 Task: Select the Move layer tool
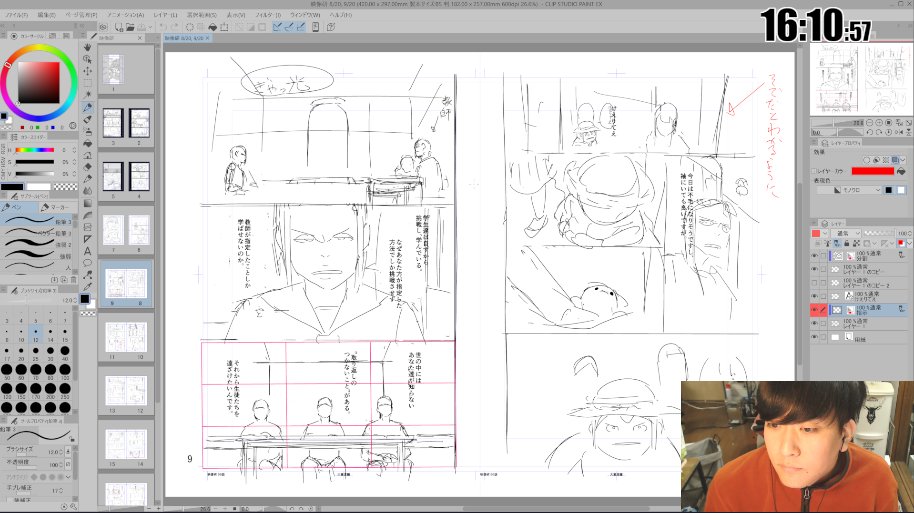click(x=87, y=71)
